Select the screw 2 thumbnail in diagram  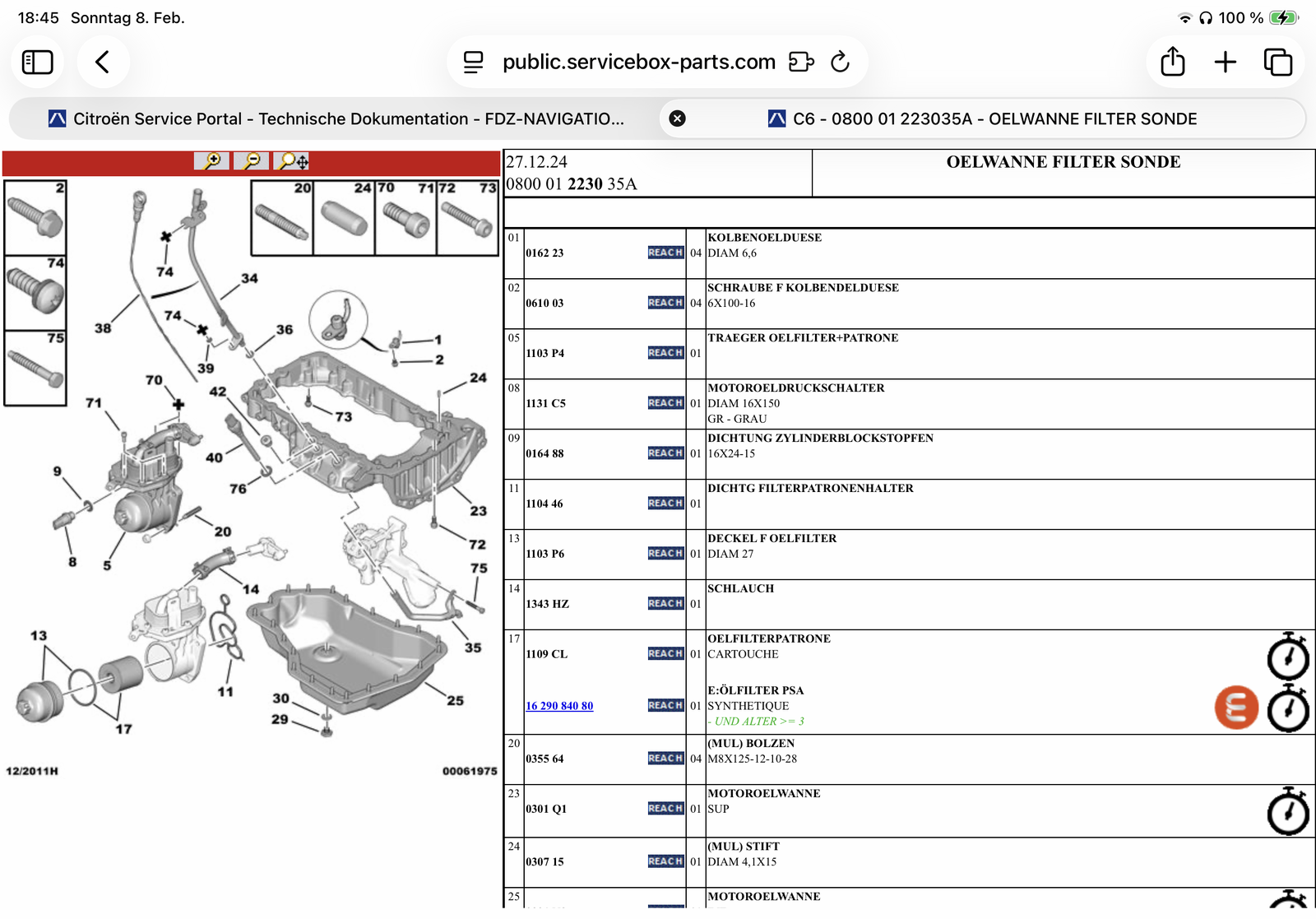35,217
